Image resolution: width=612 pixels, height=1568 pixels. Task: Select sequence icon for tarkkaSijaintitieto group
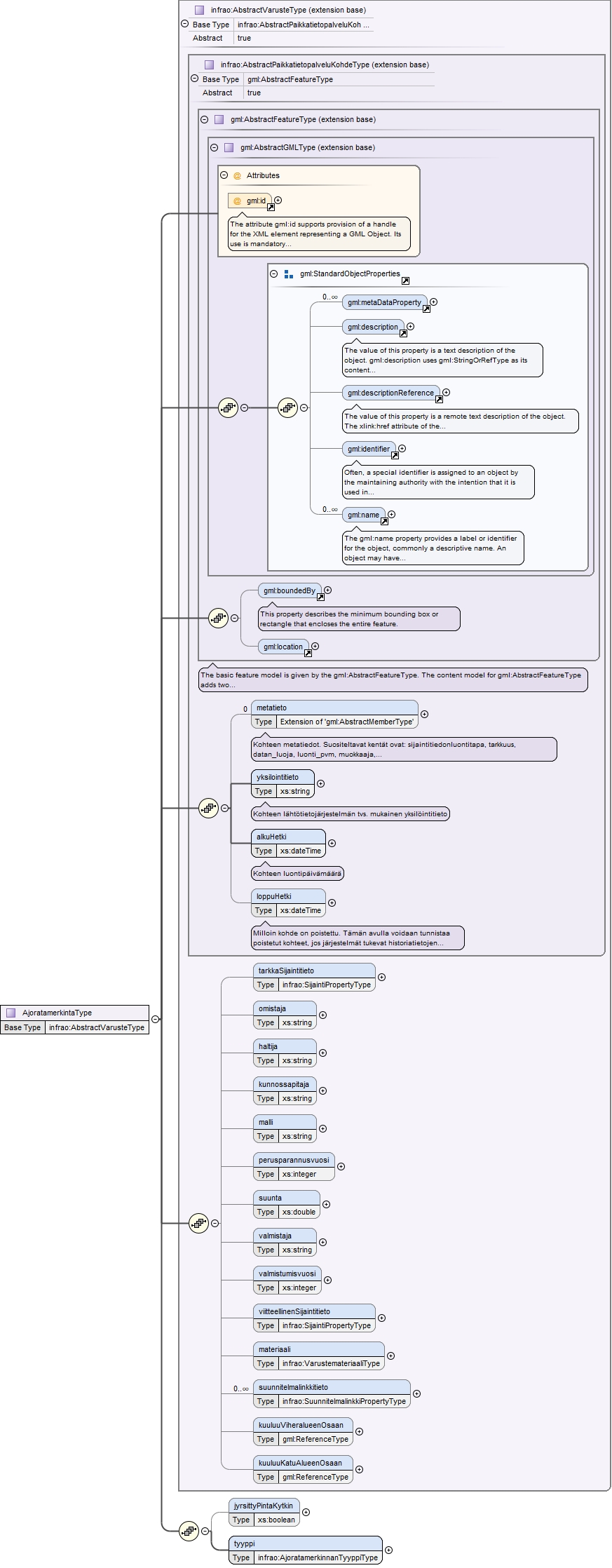[x=198, y=1223]
